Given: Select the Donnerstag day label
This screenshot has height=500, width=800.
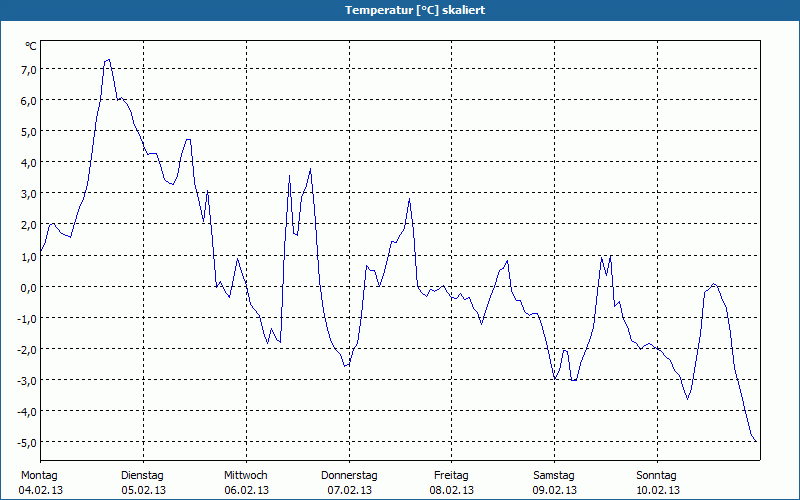Looking at the screenshot, I should 349,476.
